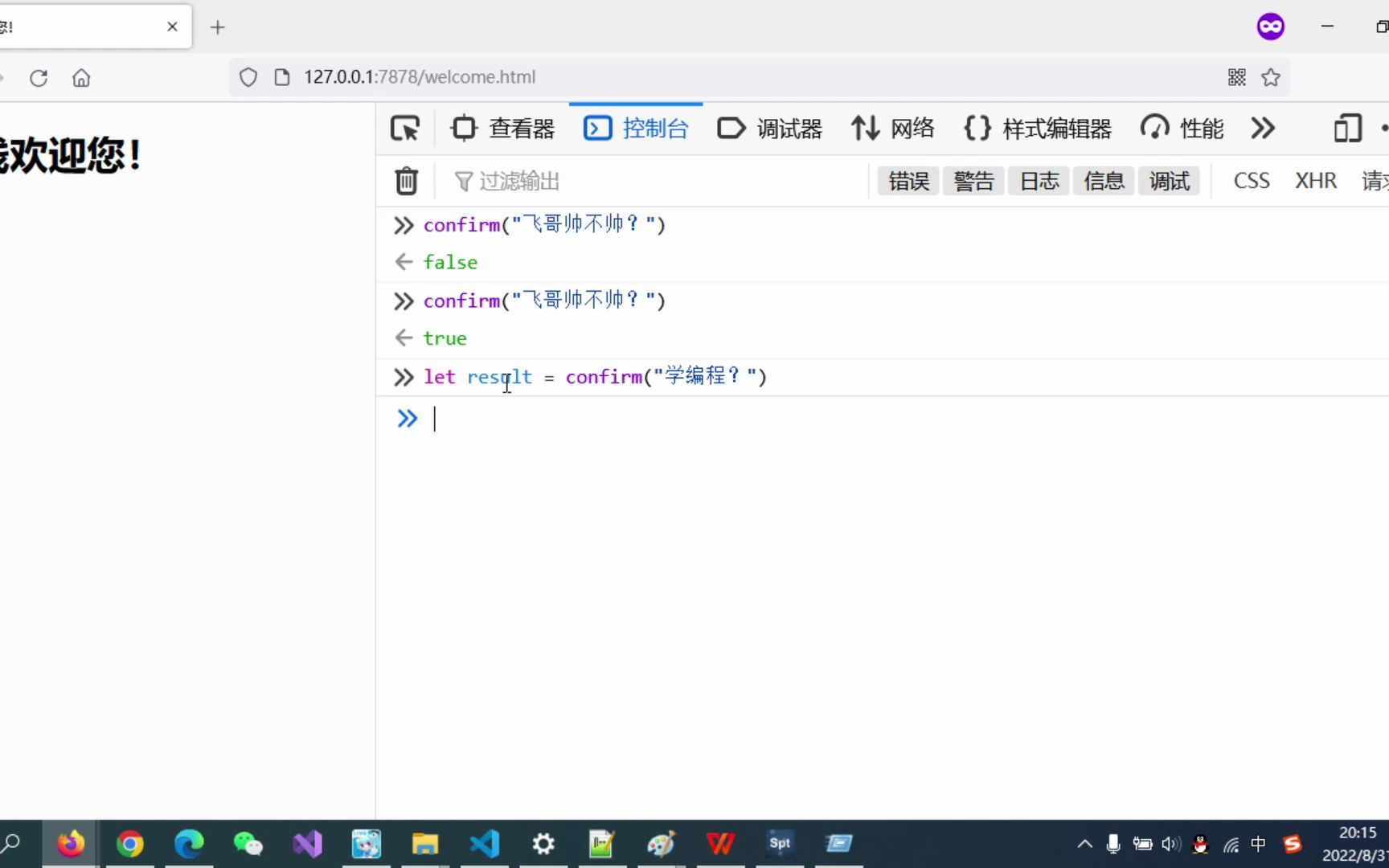This screenshot has height=868, width=1389.
Task: Expand hidden taskbar icons chevron
Action: [1084, 844]
